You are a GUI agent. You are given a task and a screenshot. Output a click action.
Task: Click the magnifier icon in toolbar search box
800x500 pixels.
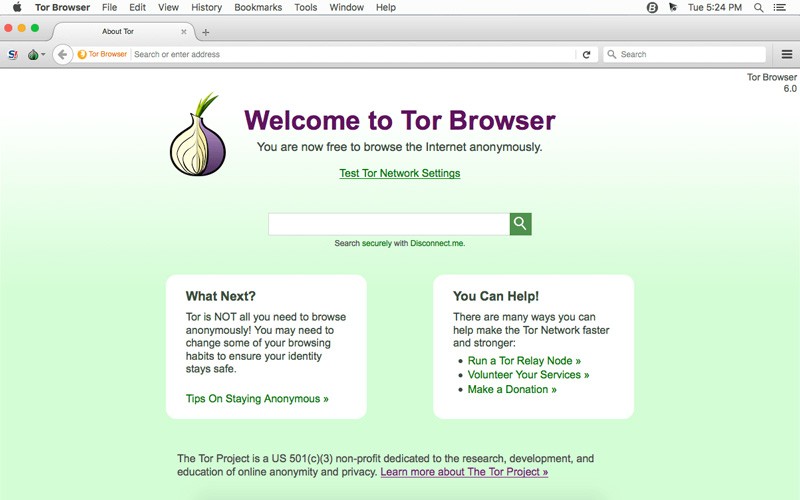(x=611, y=54)
